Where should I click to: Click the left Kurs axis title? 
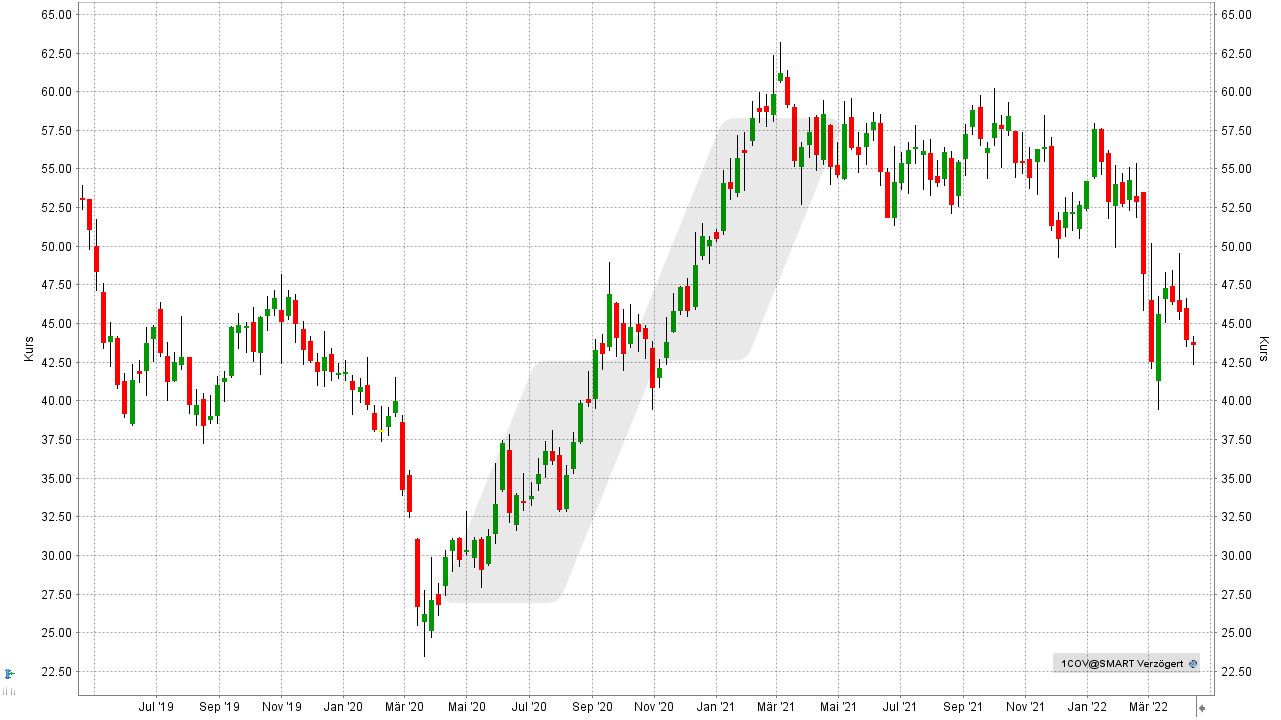coord(29,349)
